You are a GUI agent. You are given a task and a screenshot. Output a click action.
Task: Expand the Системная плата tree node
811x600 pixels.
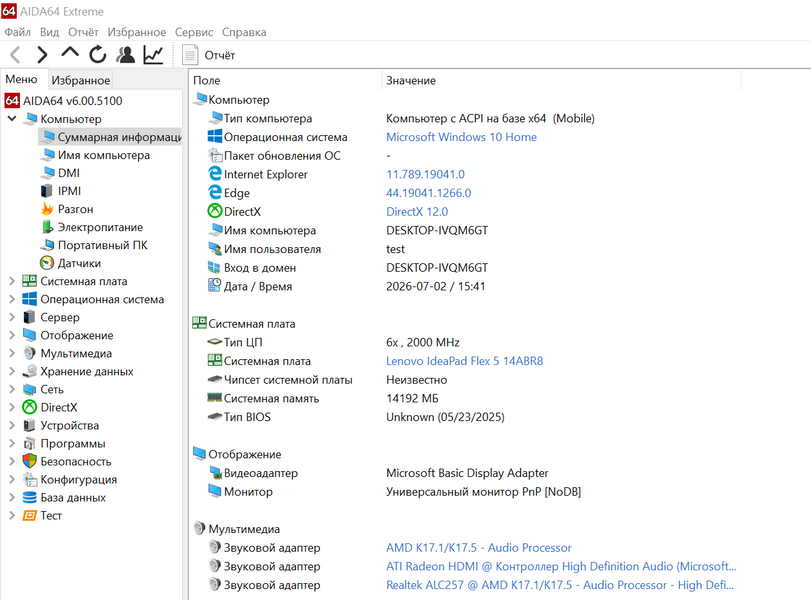click(x=12, y=281)
